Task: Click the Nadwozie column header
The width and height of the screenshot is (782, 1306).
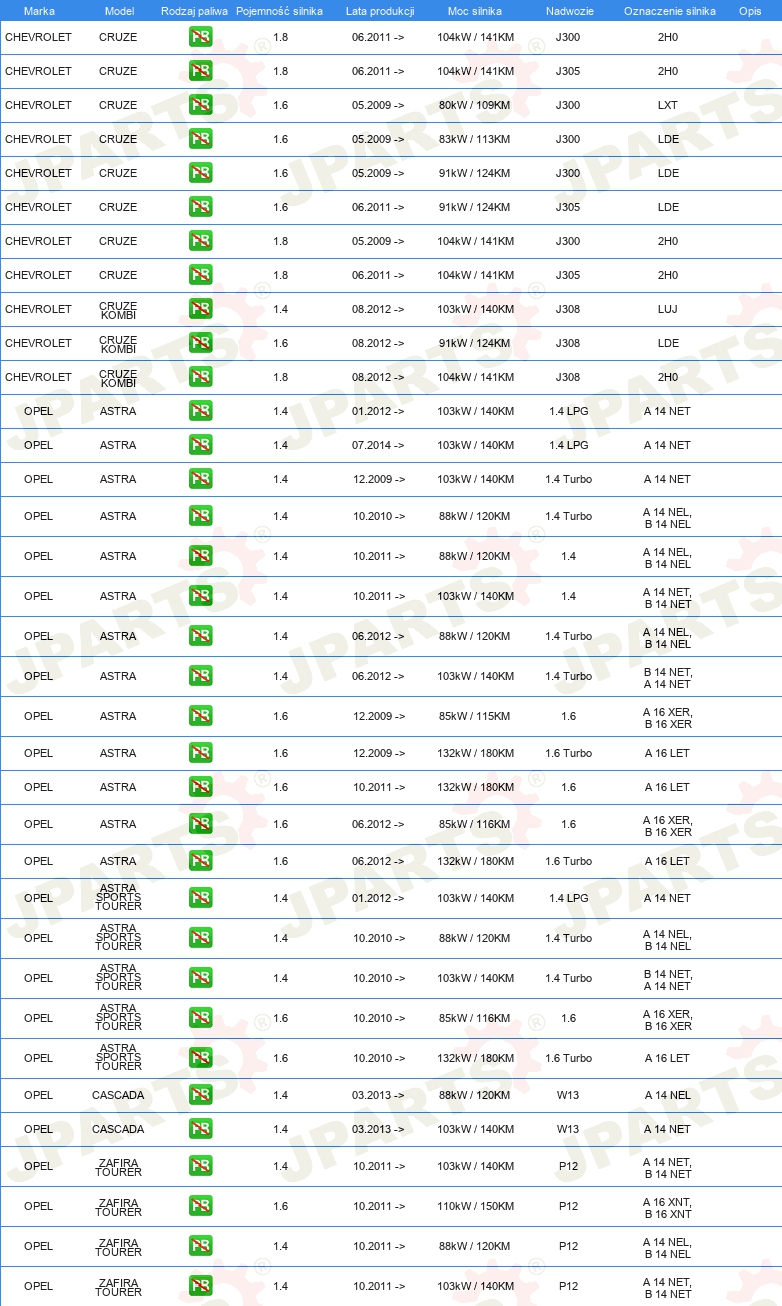Action: (569, 11)
